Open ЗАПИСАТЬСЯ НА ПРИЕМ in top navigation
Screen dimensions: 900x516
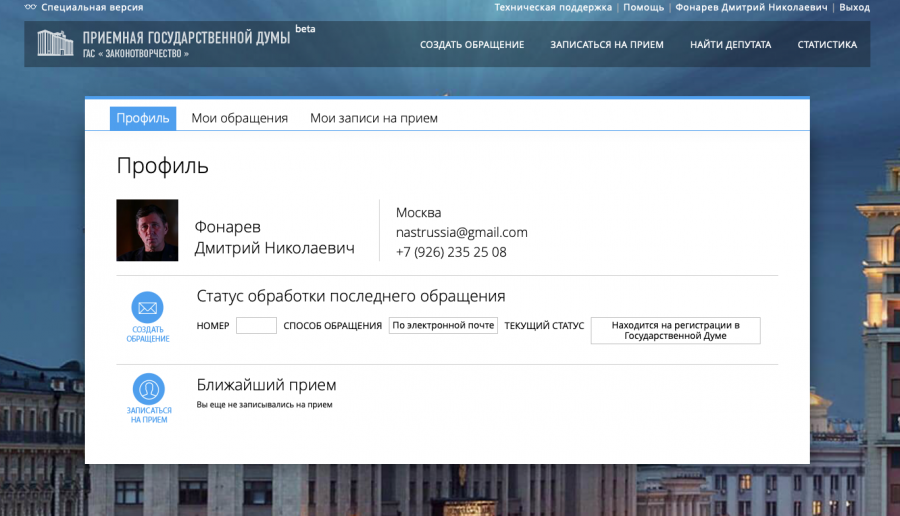coord(607,45)
